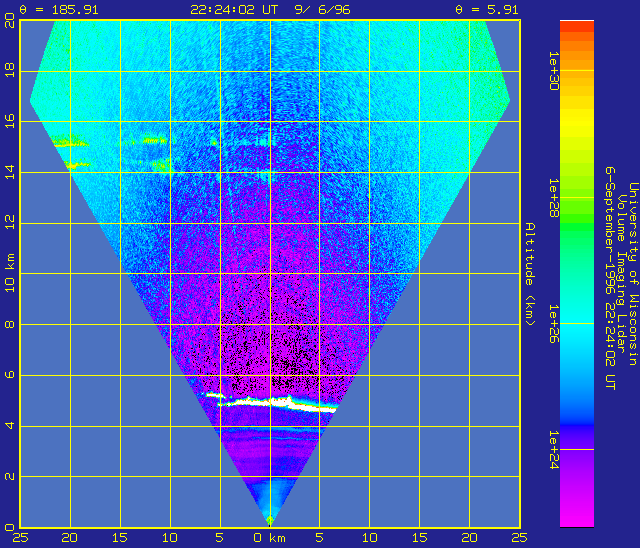Click the θ = 5.91 angle label
This screenshot has width=640, height=548.
(x=487, y=9)
